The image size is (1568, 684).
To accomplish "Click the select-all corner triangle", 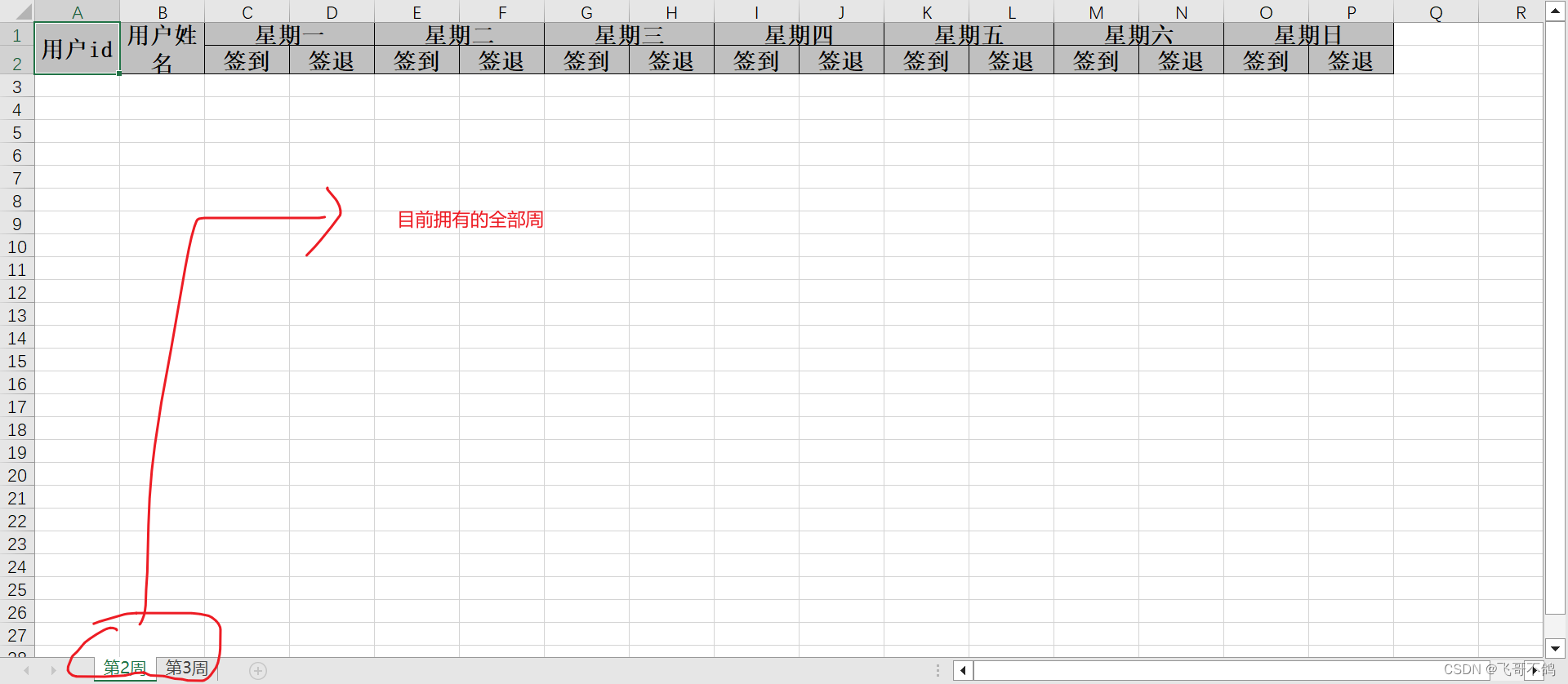I will (x=24, y=11).
